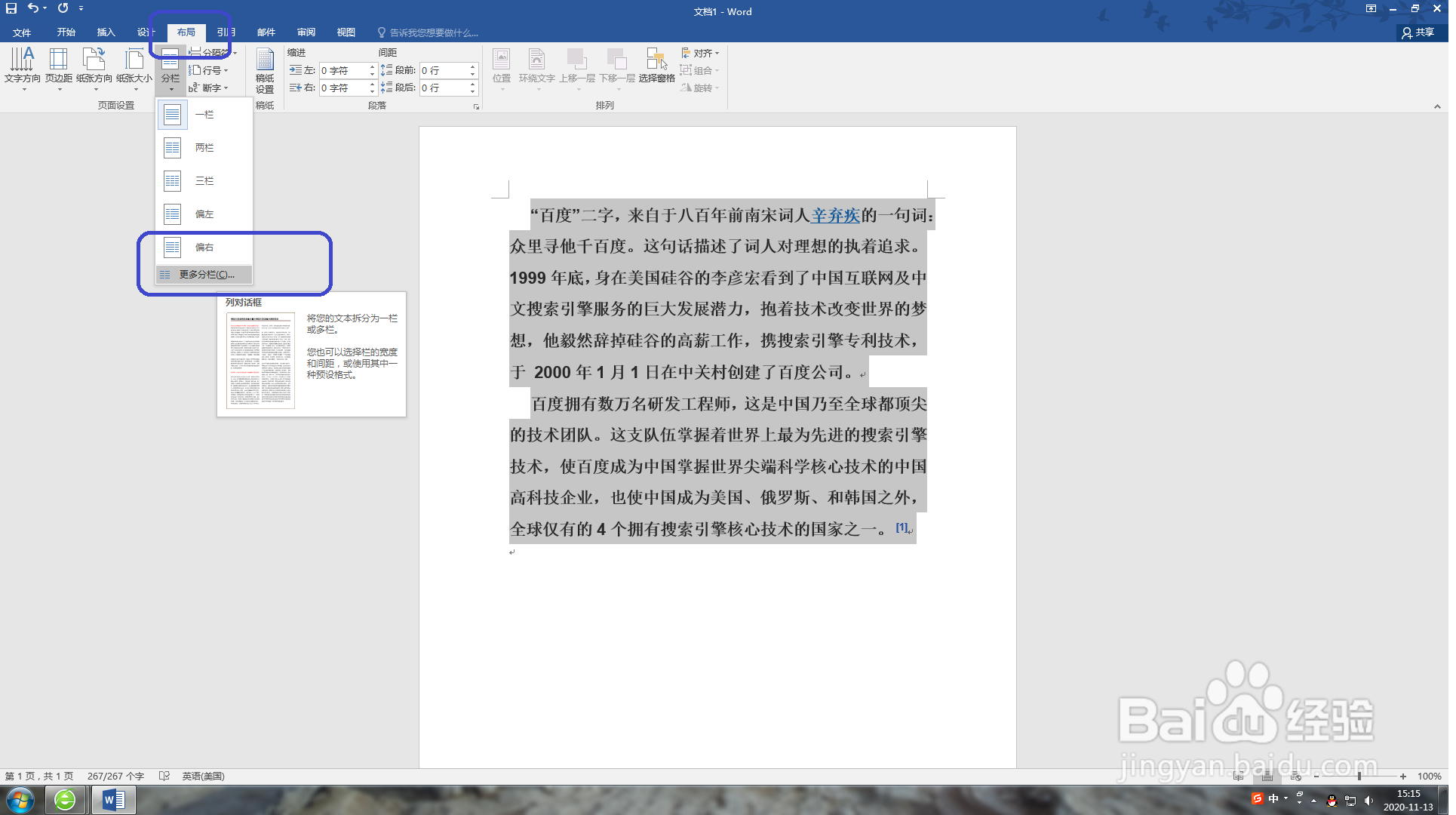Select the 偏右 right-biased column option
Screen dimensions: 1456x815
[204, 248]
